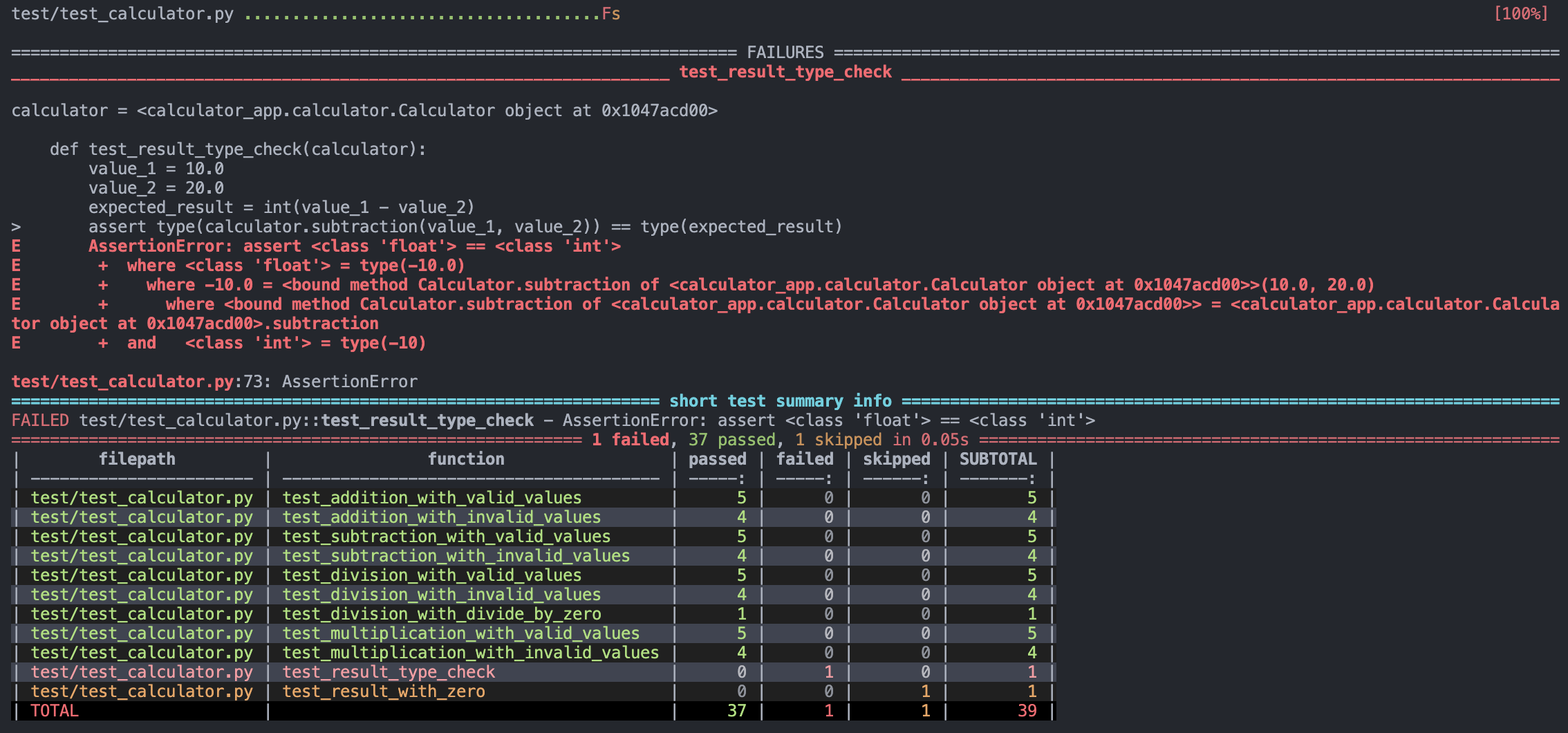Click skipped count '1' in test_result_with_zero row
The image size is (1568, 733).
[x=926, y=692]
